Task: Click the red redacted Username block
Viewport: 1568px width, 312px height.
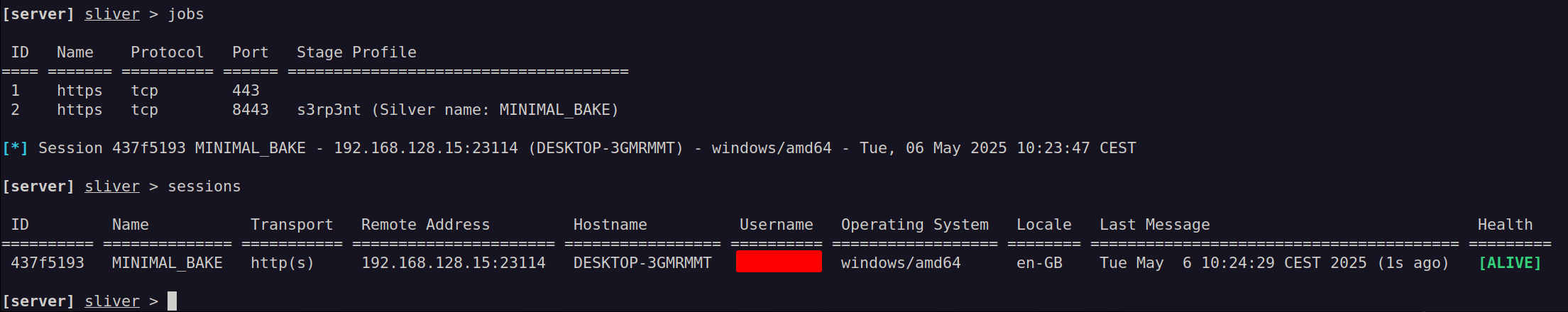Action: pyautogui.click(x=779, y=262)
